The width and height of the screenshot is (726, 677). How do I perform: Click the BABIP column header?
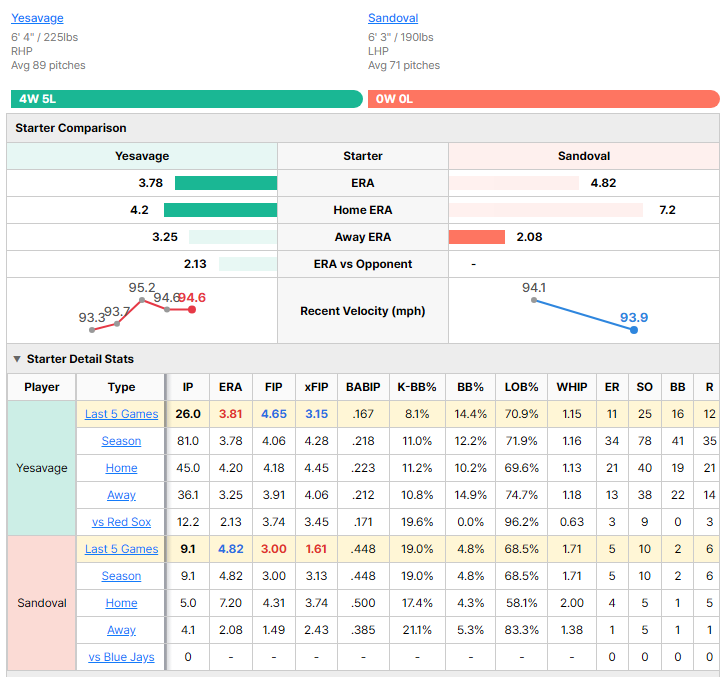tap(363, 387)
